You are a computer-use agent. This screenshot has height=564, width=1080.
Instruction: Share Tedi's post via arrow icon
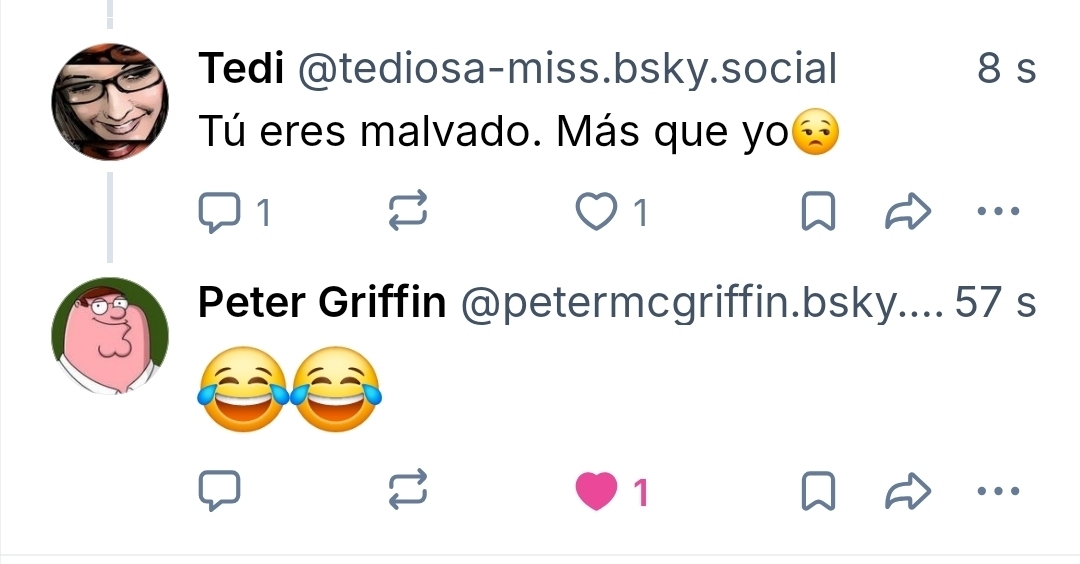(908, 212)
